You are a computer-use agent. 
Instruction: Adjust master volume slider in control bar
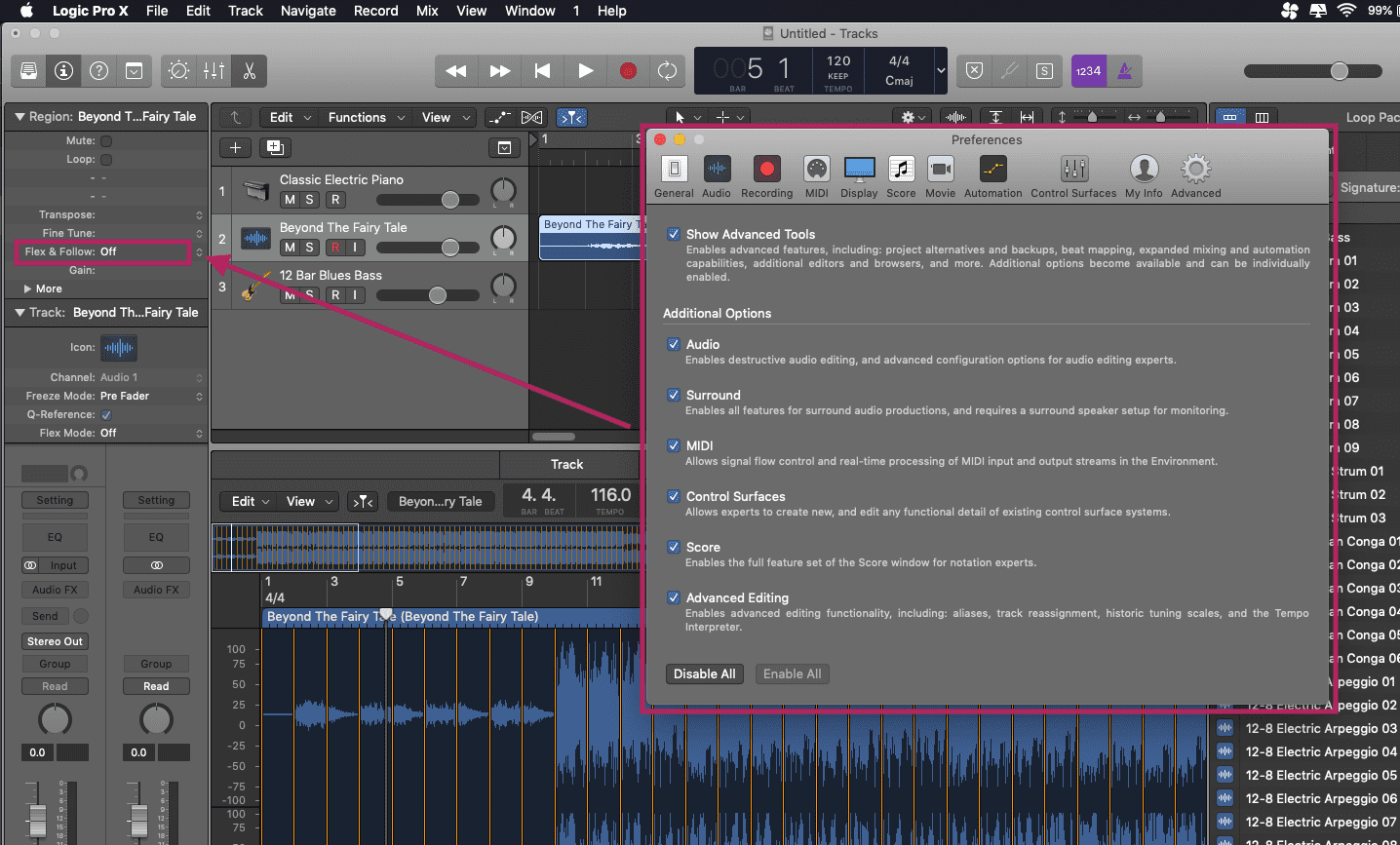click(1313, 71)
